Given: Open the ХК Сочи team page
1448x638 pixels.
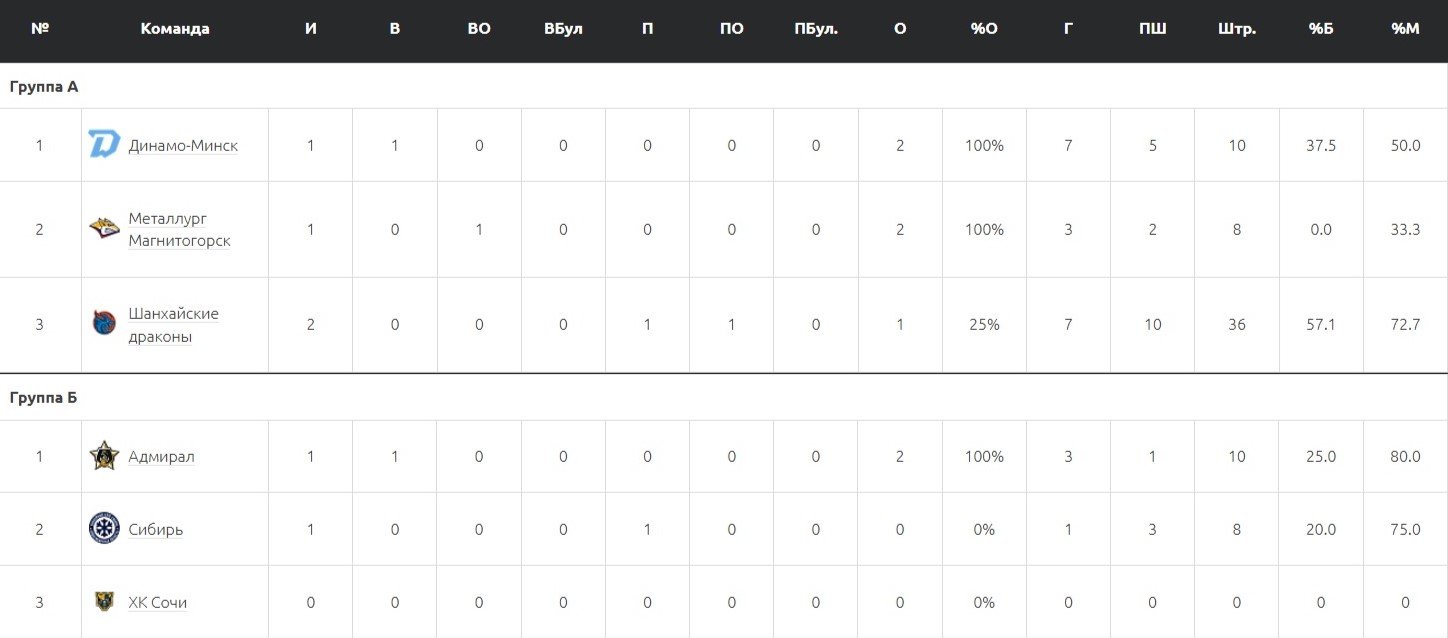Looking at the screenshot, I should (x=157, y=602).
